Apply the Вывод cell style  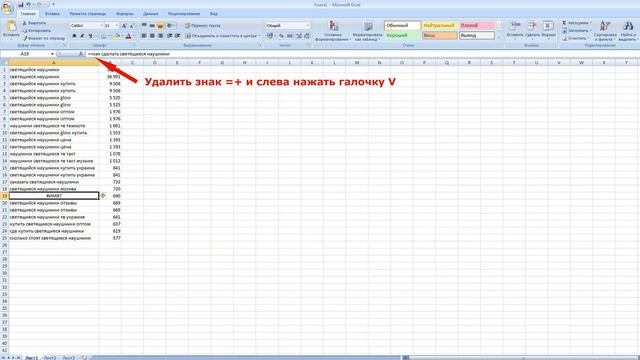476,36
